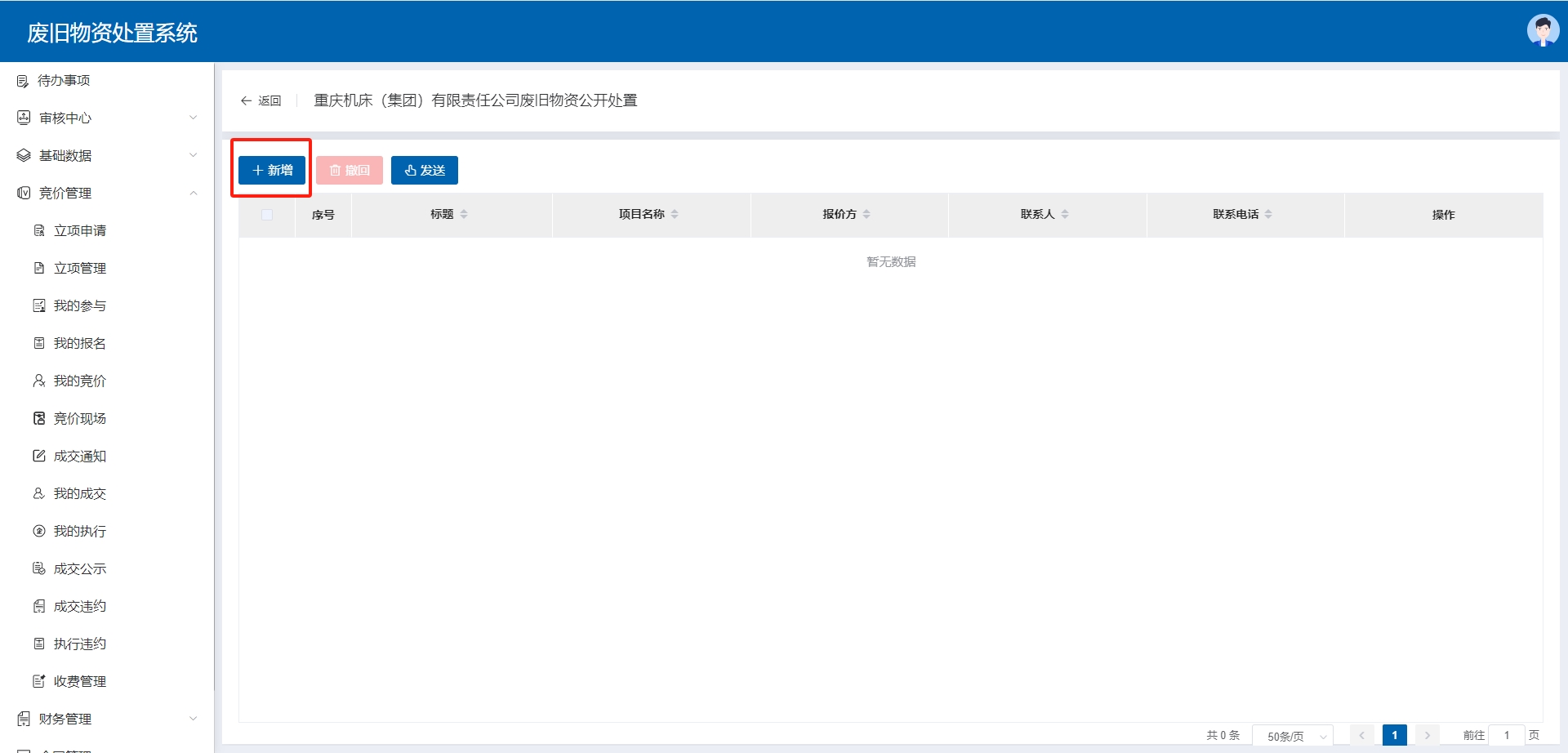This screenshot has height=753, width=1568.
Task: Click the 立项申请 menu icon
Action: pyautogui.click(x=38, y=230)
